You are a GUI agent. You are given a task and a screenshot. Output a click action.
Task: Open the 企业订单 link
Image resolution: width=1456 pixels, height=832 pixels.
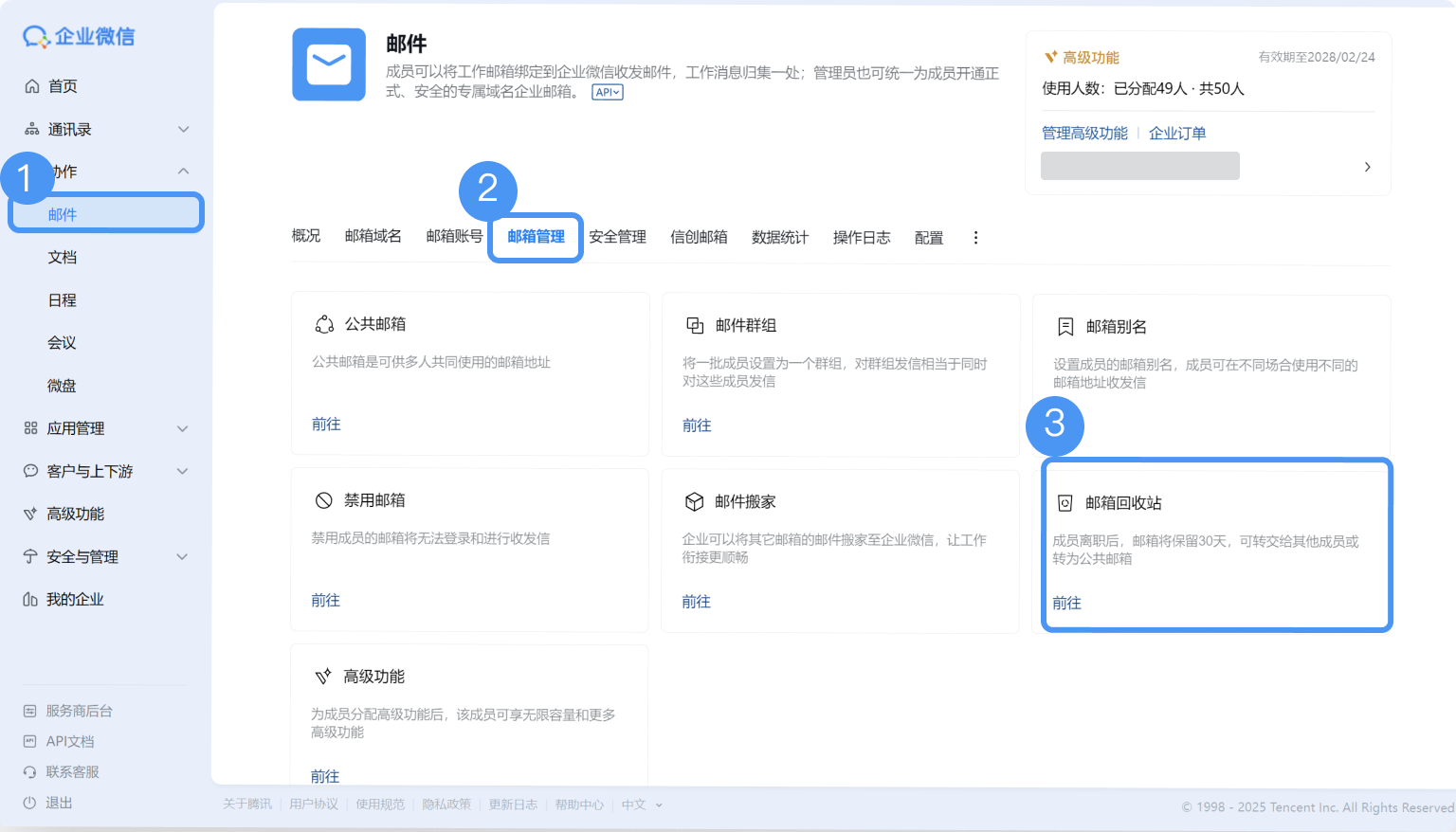(1177, 134)
